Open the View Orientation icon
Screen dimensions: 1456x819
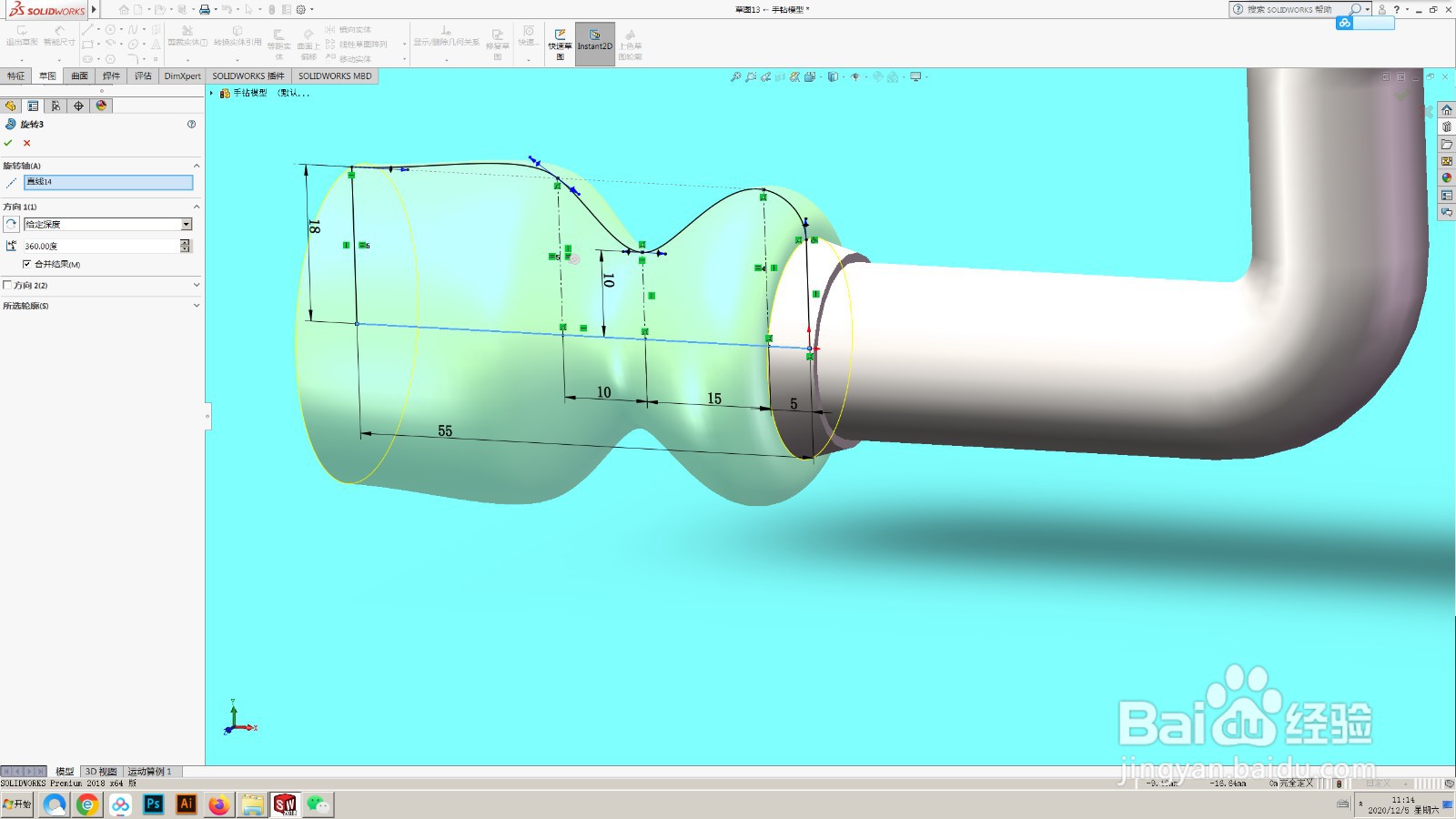pyautogui.click(x=810, y=77)
